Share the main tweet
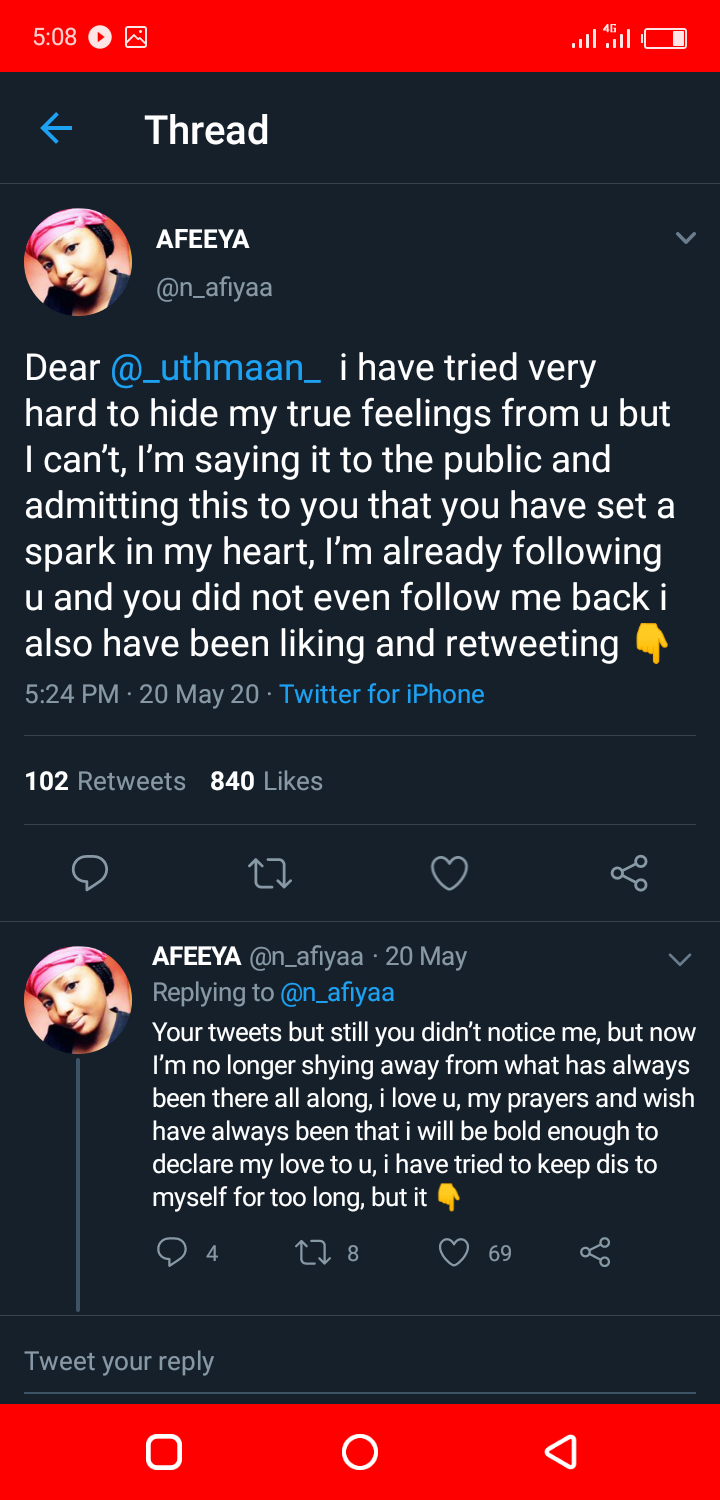The height and width of the screenshot is (1500, 720). 629,873
